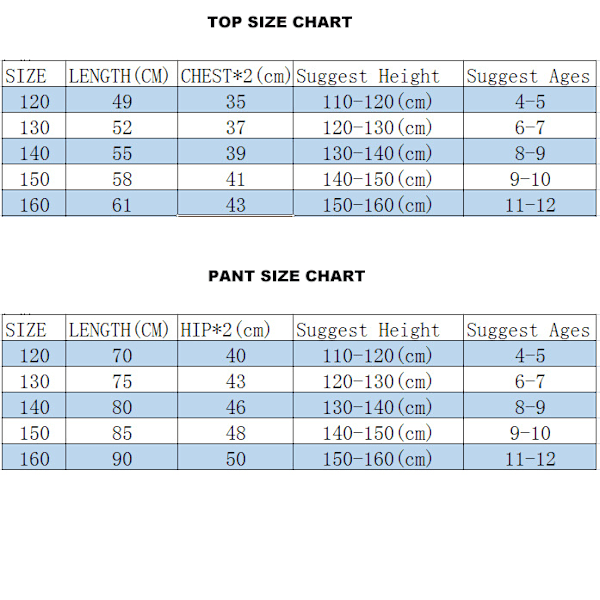Image resolution: width=600 pixels, height=600 pixels.
Task: Click pant chart SIZE header
Action: 26,330
